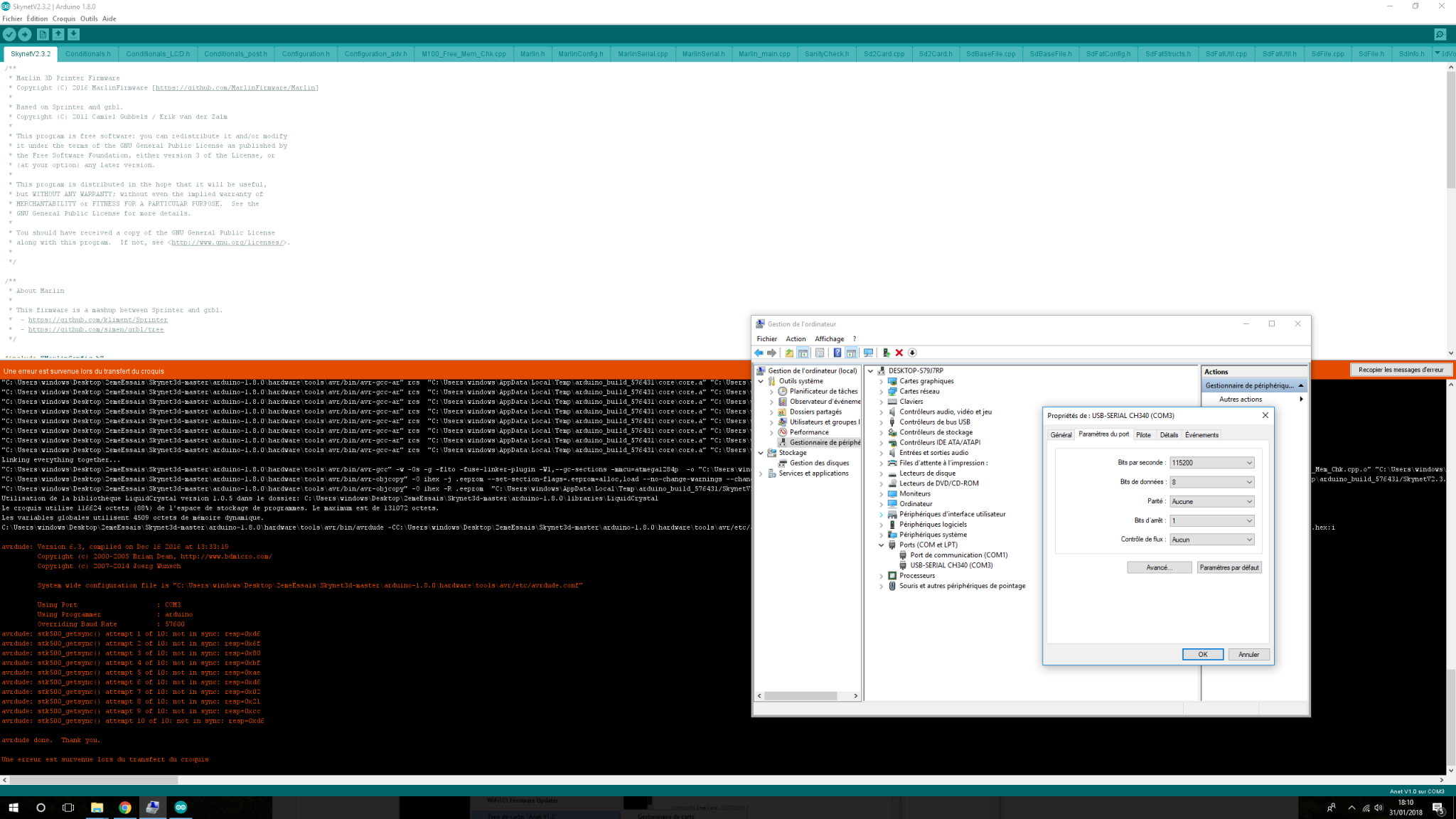1456x819 pixels.
Task: Click the scan hardware changes monitor icon
Action: point(868,353)
